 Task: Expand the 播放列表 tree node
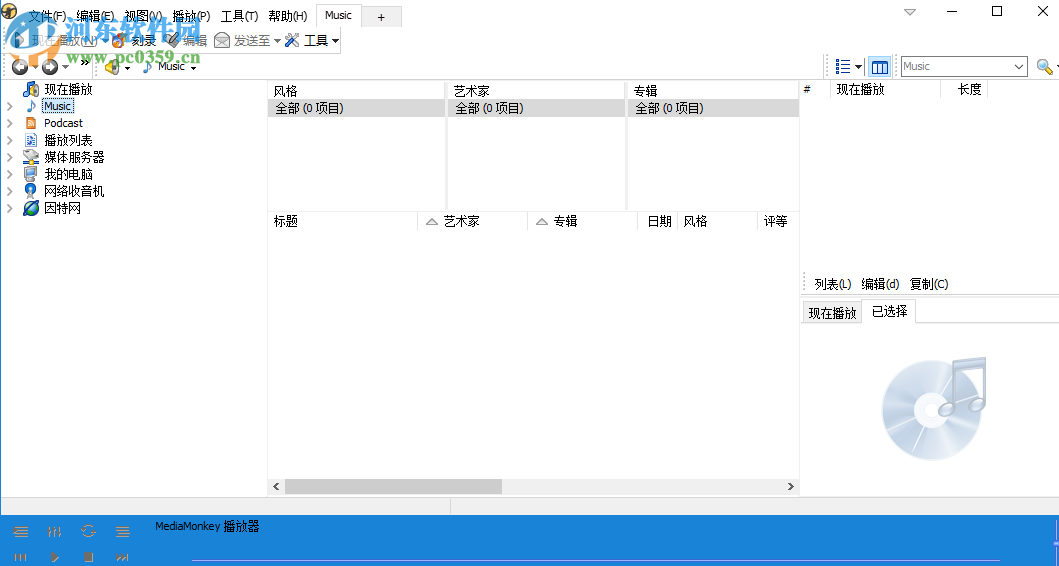[x=9, y=140]
